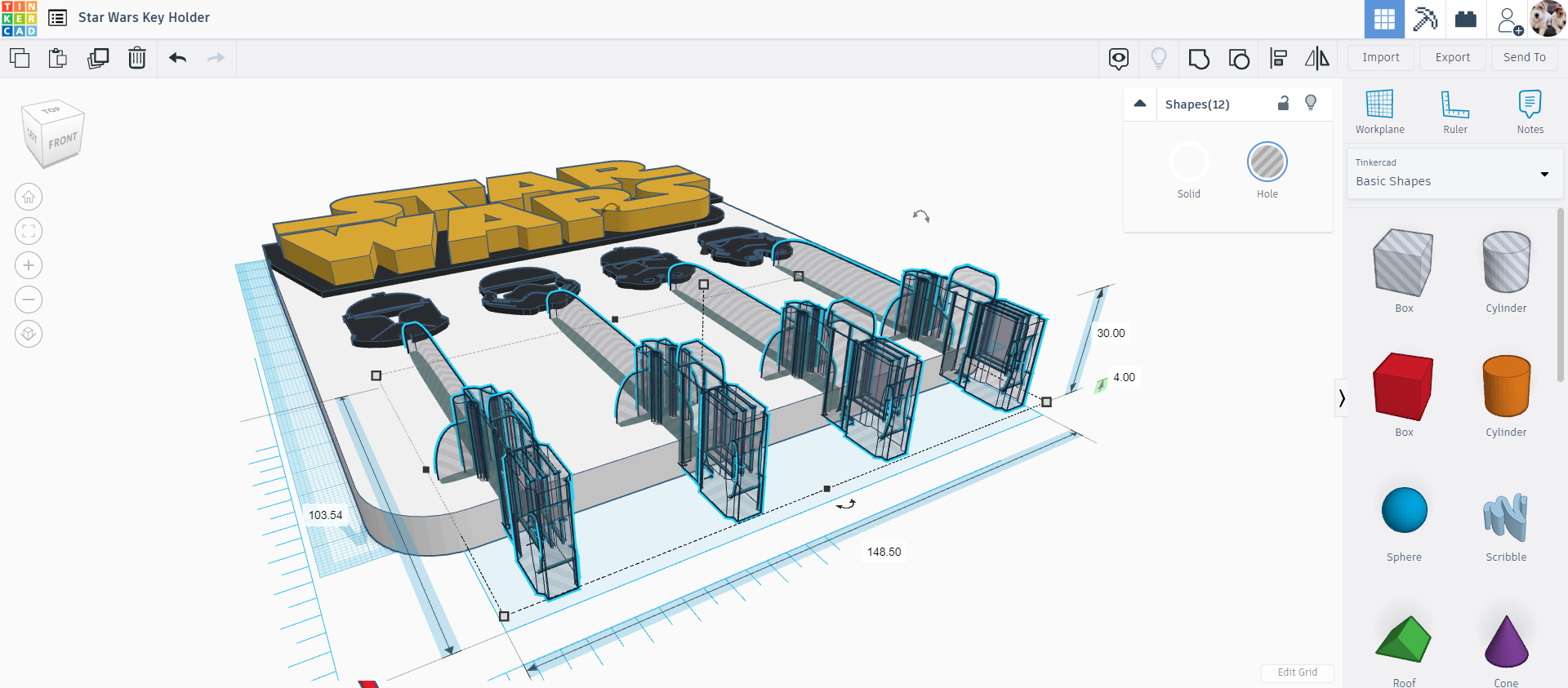Click the view cube FRONT face
Image resolution: width=1568 pixels, height=688 pixels.
pyautogui.click(x=62, y=142)
